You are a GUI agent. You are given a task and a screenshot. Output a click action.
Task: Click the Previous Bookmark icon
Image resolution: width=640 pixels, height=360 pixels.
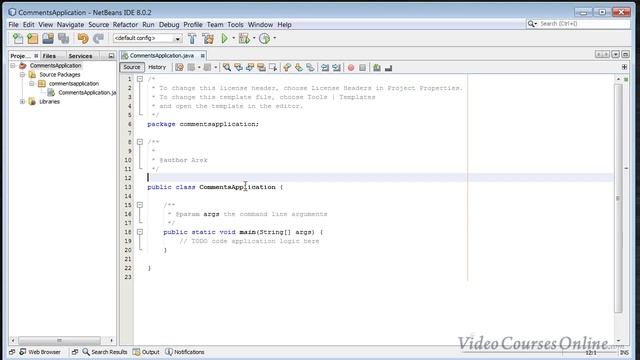[287, 67]
